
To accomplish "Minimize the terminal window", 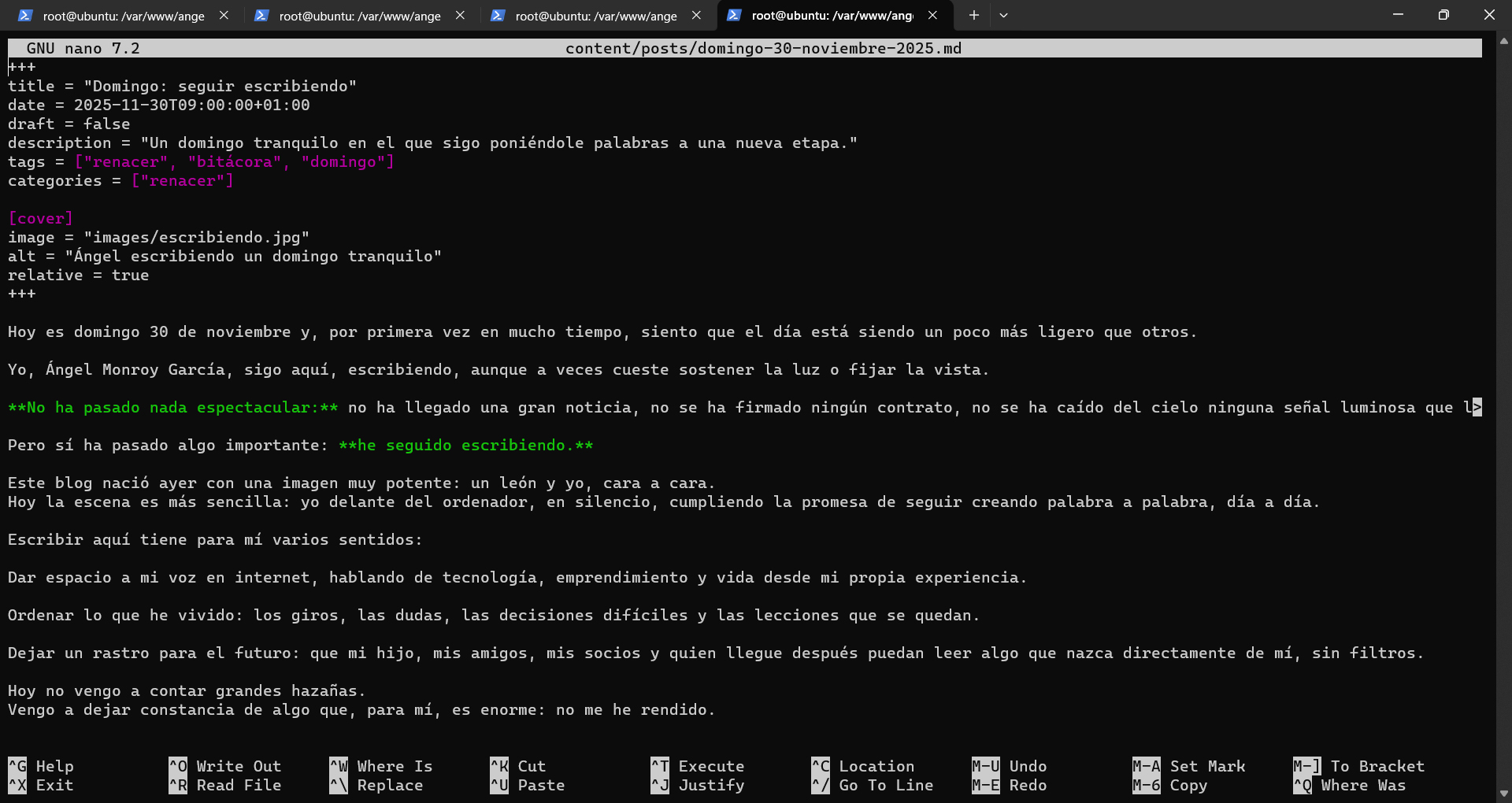I will [1398, 16].
